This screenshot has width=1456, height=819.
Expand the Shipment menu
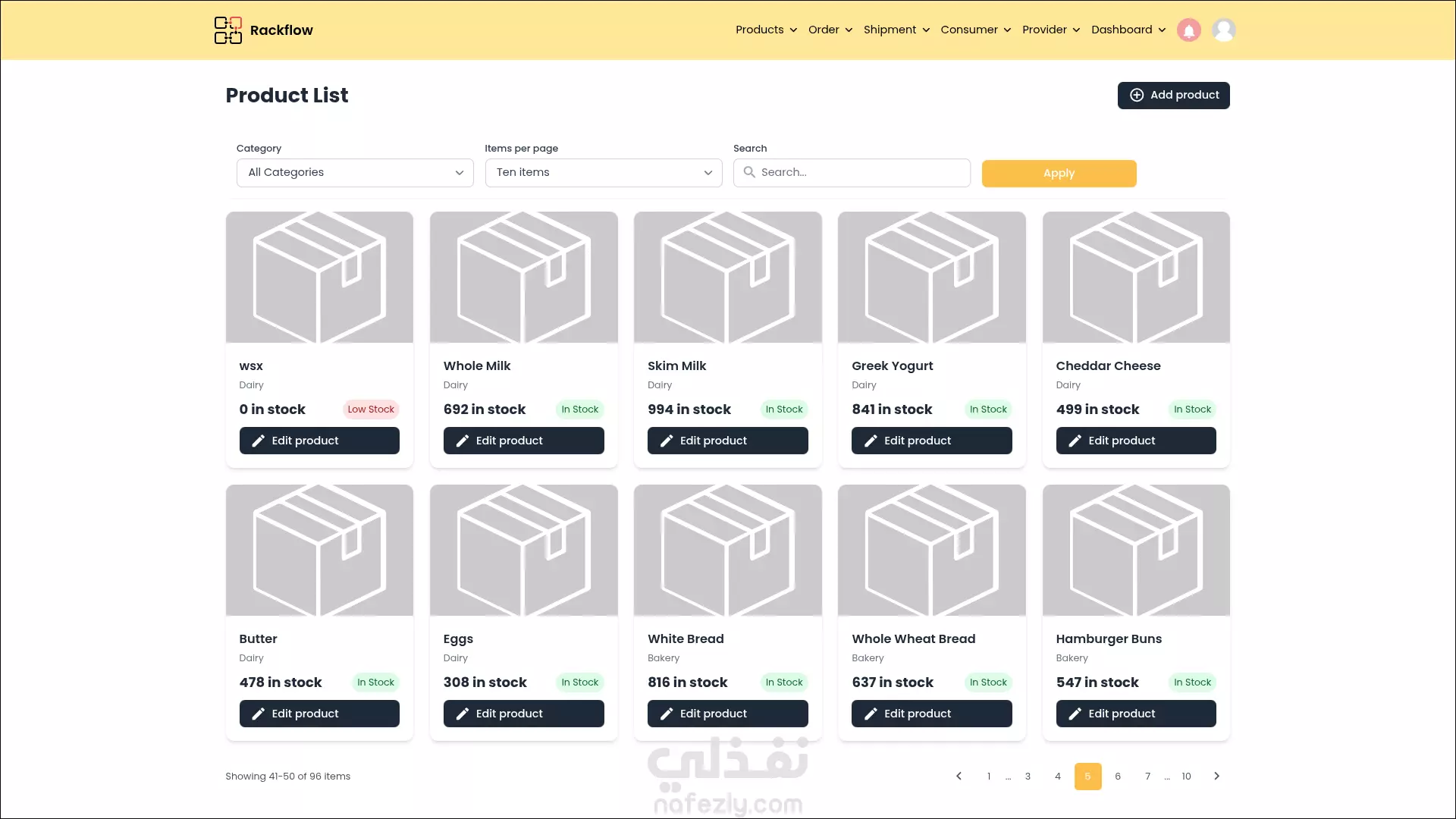point(896,30)
